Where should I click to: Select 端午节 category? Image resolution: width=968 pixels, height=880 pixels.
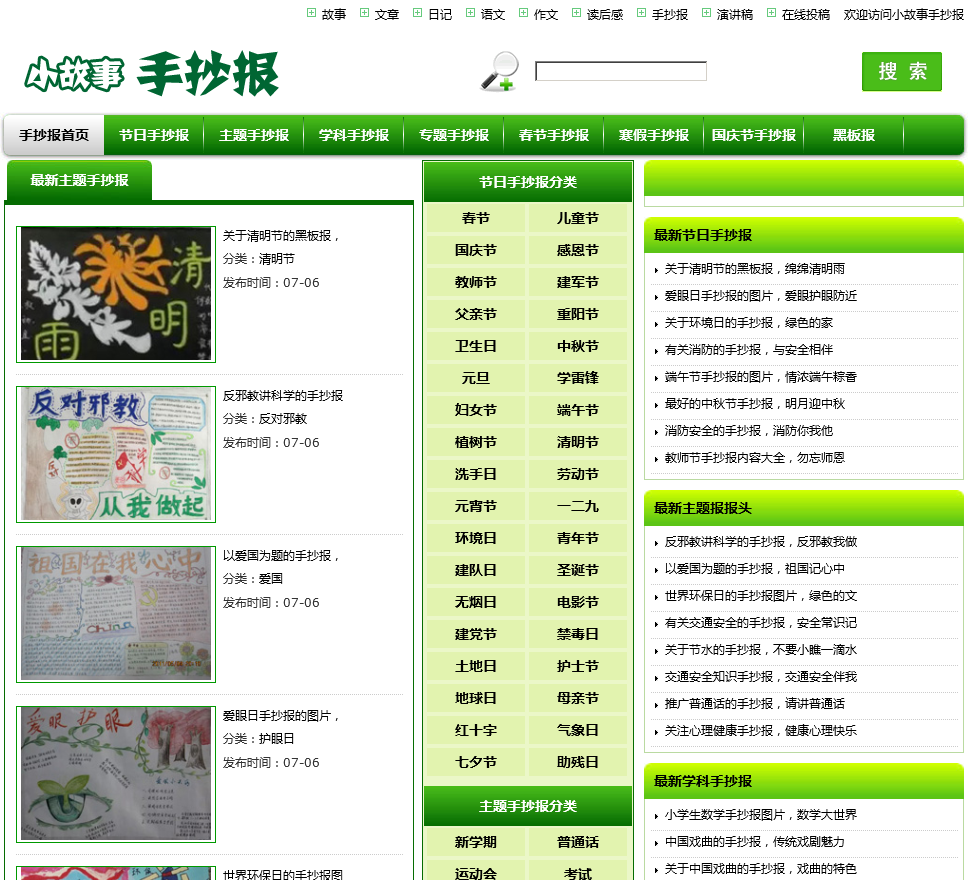coord(577,410)
